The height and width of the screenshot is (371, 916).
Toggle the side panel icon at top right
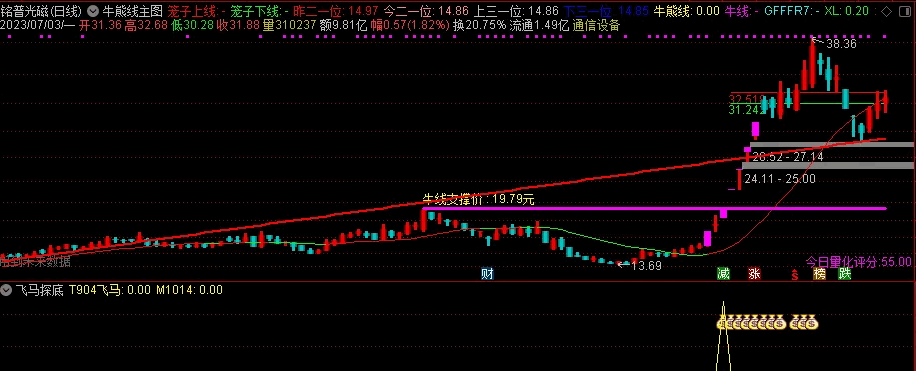click(x=905, y=11)
